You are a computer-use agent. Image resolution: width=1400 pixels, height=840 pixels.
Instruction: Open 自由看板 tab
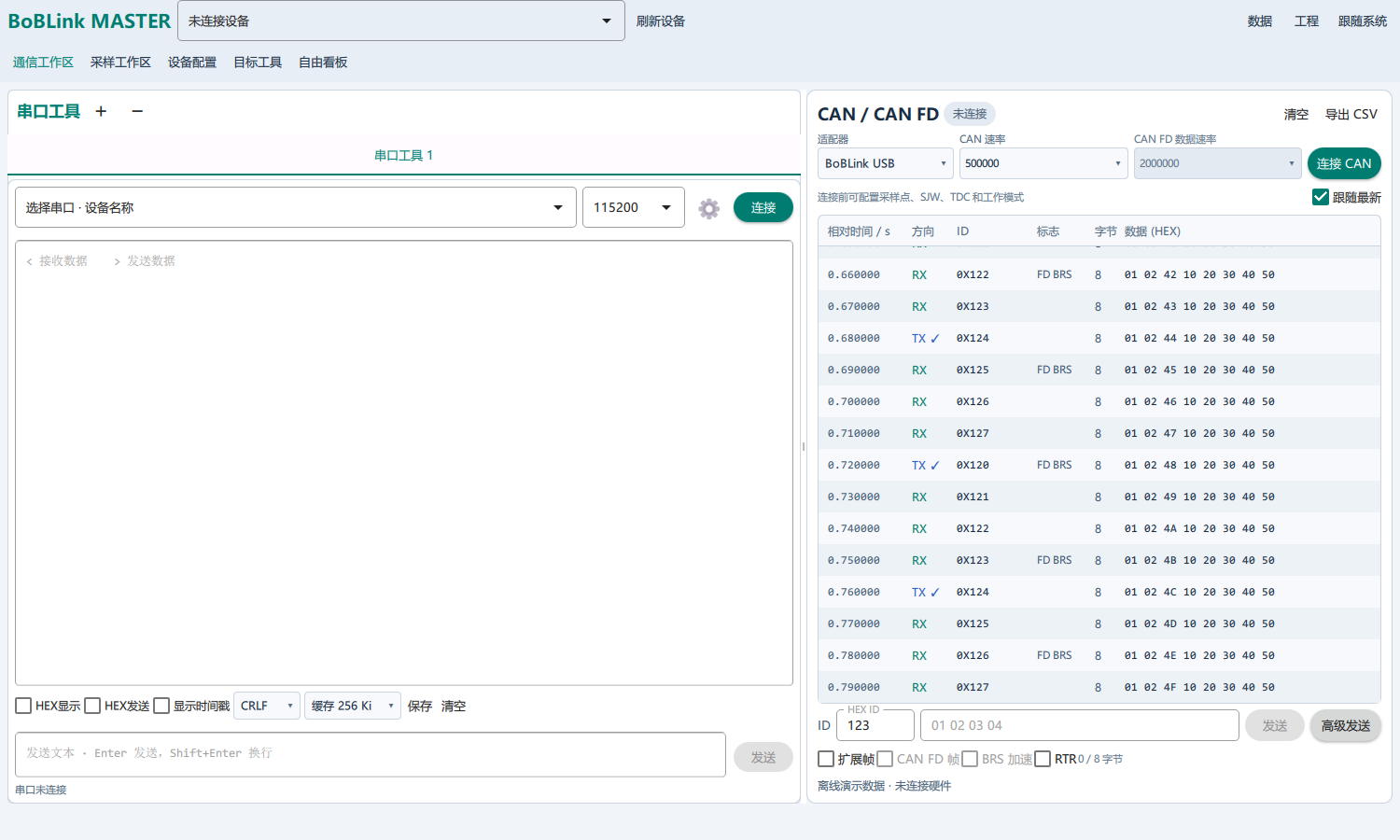(323, 63)
